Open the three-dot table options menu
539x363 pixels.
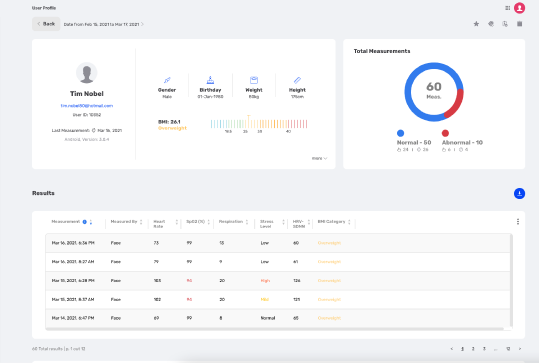518,222
